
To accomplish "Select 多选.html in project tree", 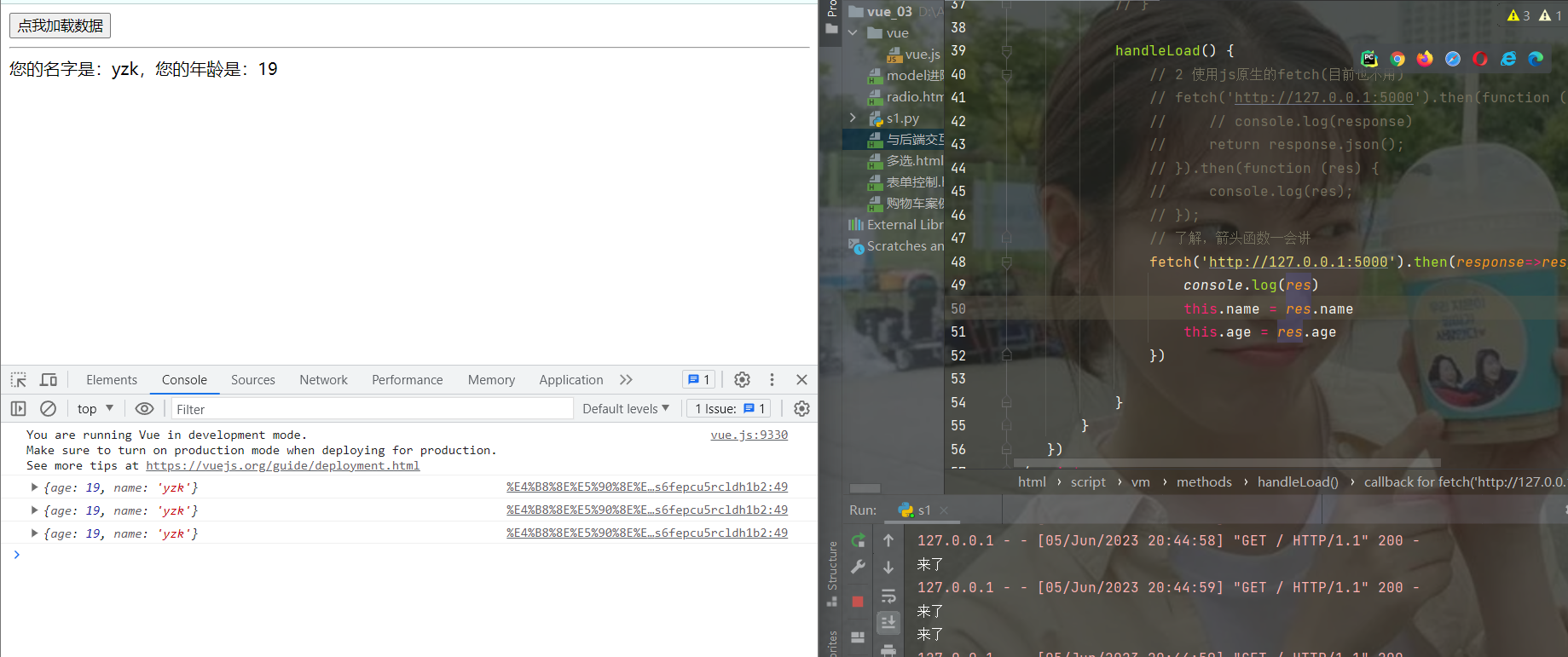I will 906,160.
